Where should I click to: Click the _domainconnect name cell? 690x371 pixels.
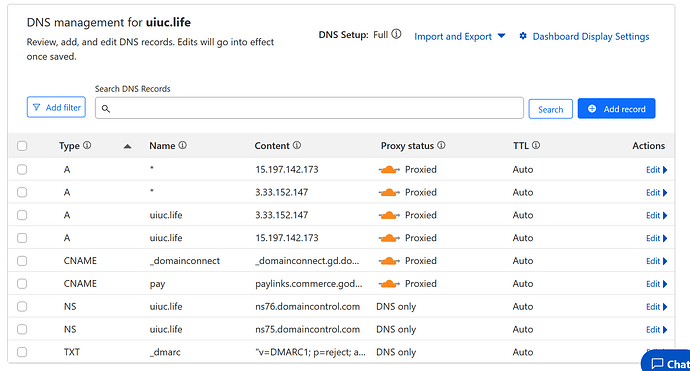click(x=184, y=261)
